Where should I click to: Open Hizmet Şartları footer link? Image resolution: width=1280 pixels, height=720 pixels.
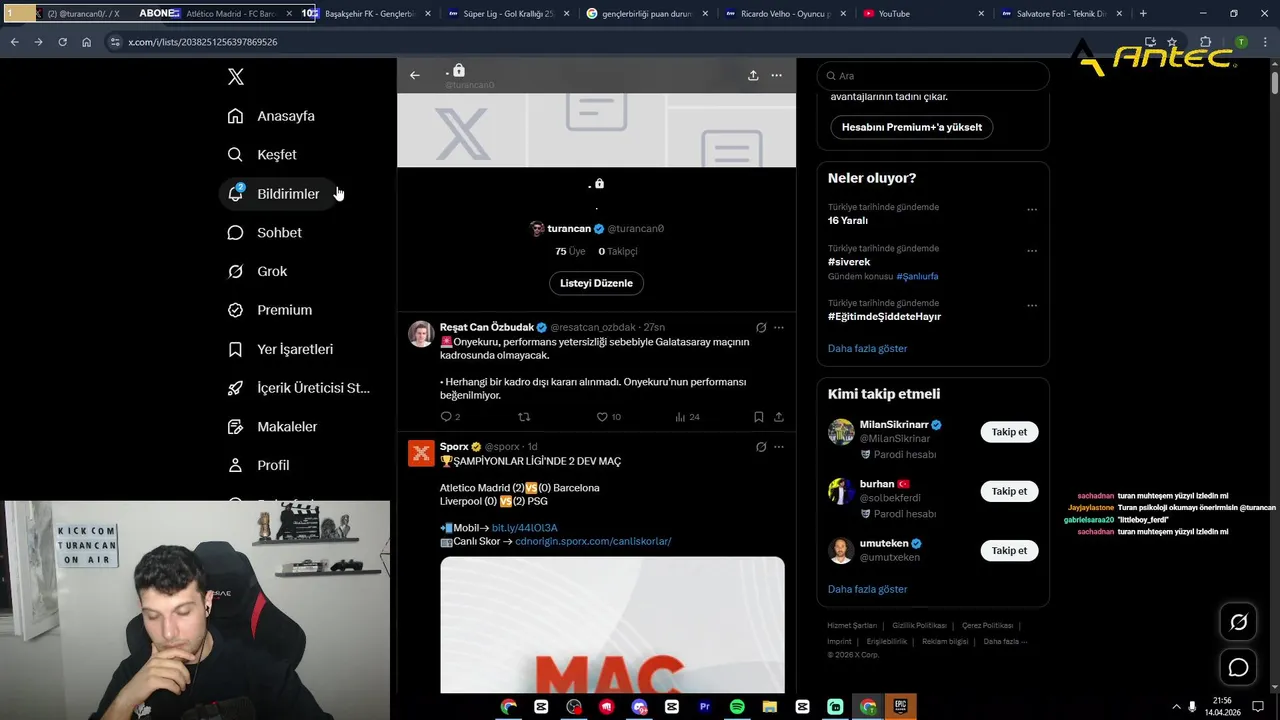(852, 626)
